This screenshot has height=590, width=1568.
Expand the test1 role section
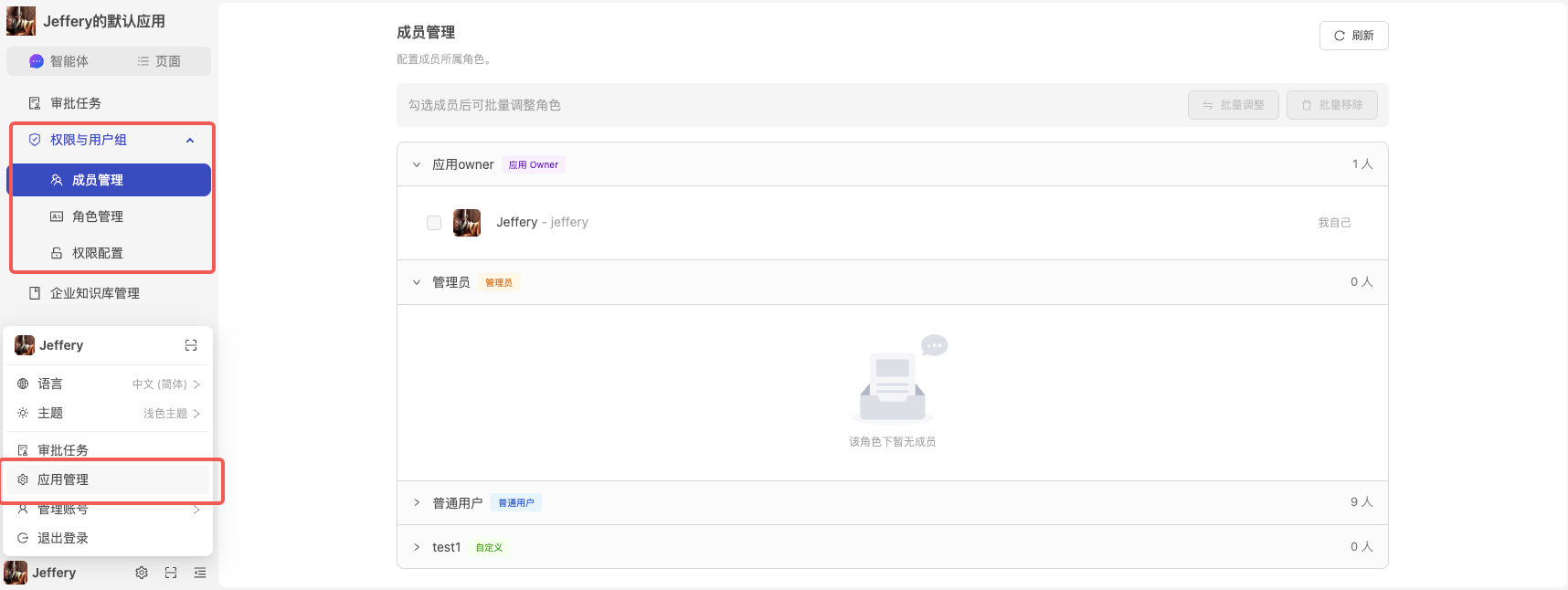click(x=417, y=547)
